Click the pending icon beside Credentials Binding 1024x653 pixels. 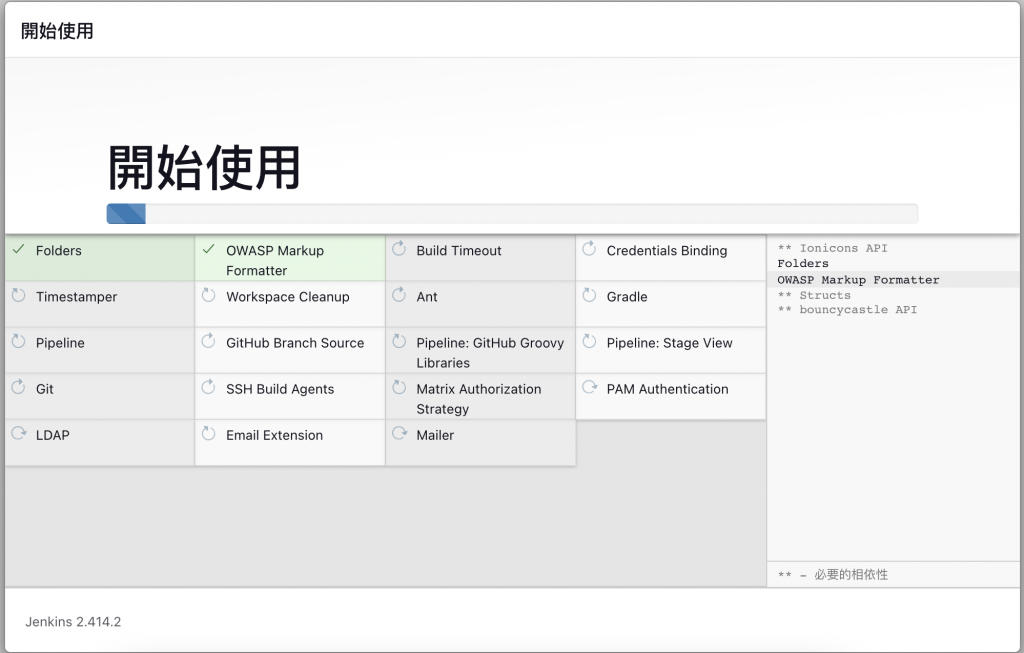pyautogui.click(x=589, y=249)
